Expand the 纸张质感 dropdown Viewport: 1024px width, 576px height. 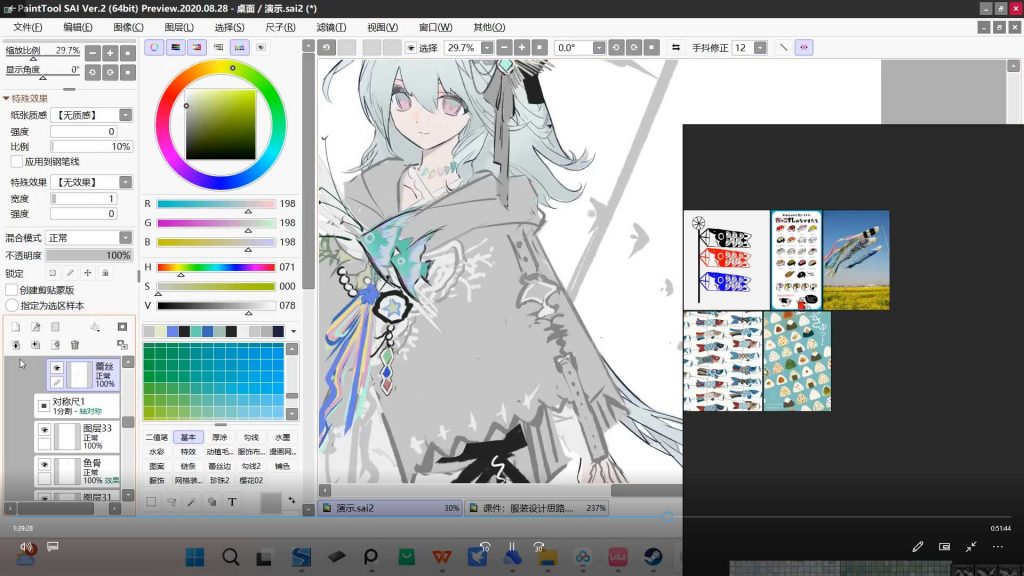click(125, 115)
